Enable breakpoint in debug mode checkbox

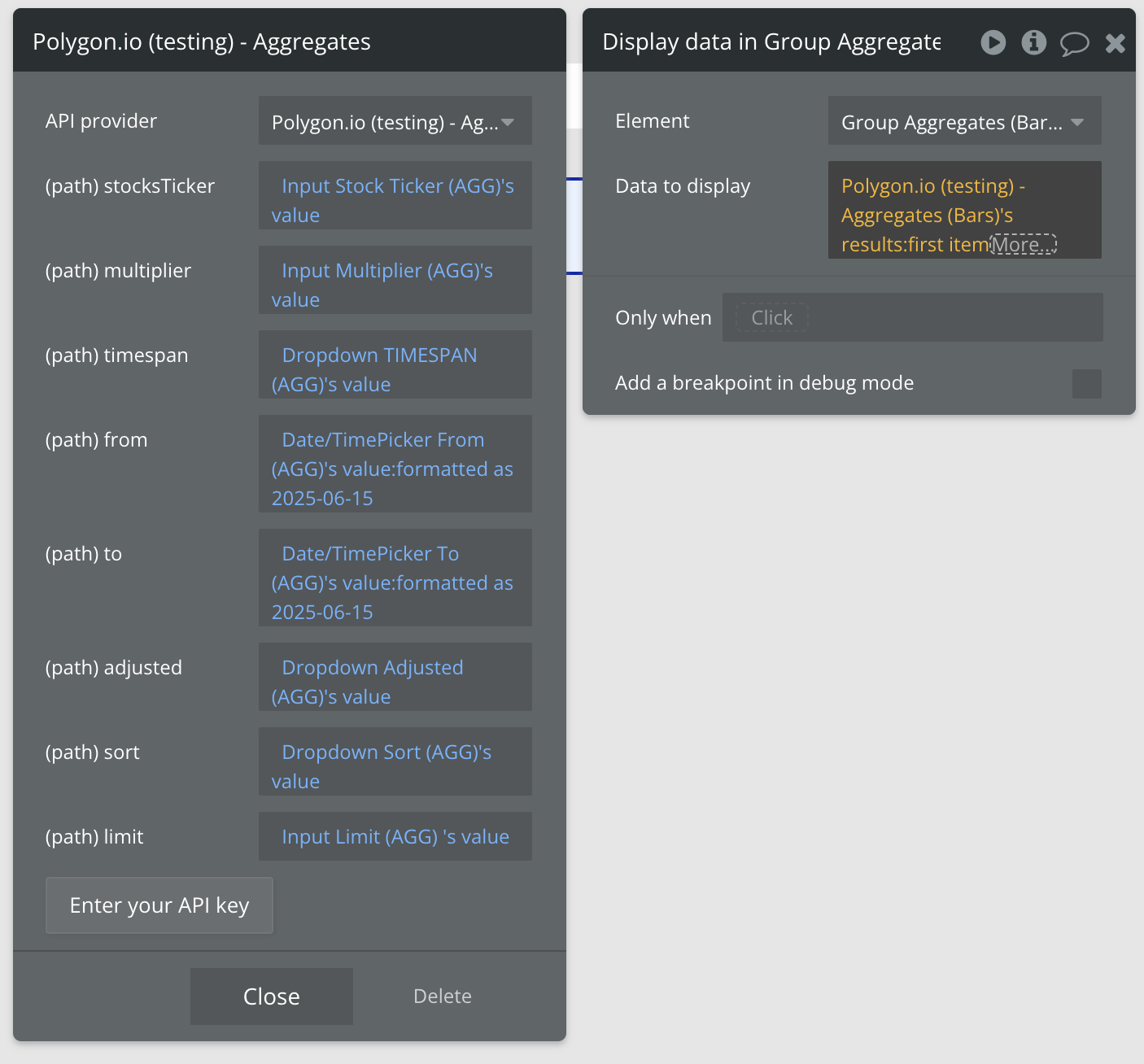[1086, 384]
